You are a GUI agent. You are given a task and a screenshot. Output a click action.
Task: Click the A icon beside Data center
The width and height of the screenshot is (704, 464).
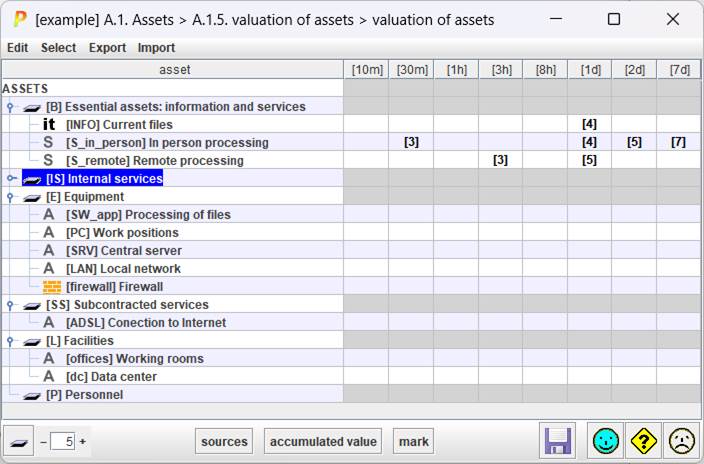[48, 376]
